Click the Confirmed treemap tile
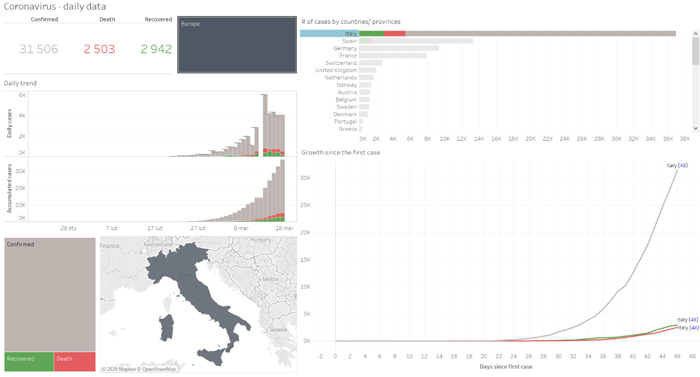This screenshot has width=700, height=377. tap(50, 294)
